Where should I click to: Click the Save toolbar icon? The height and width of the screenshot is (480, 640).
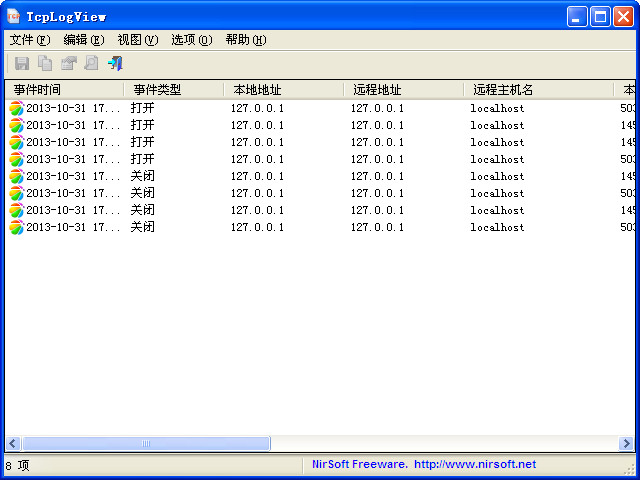pyautogui.click(x=22, y=64)
